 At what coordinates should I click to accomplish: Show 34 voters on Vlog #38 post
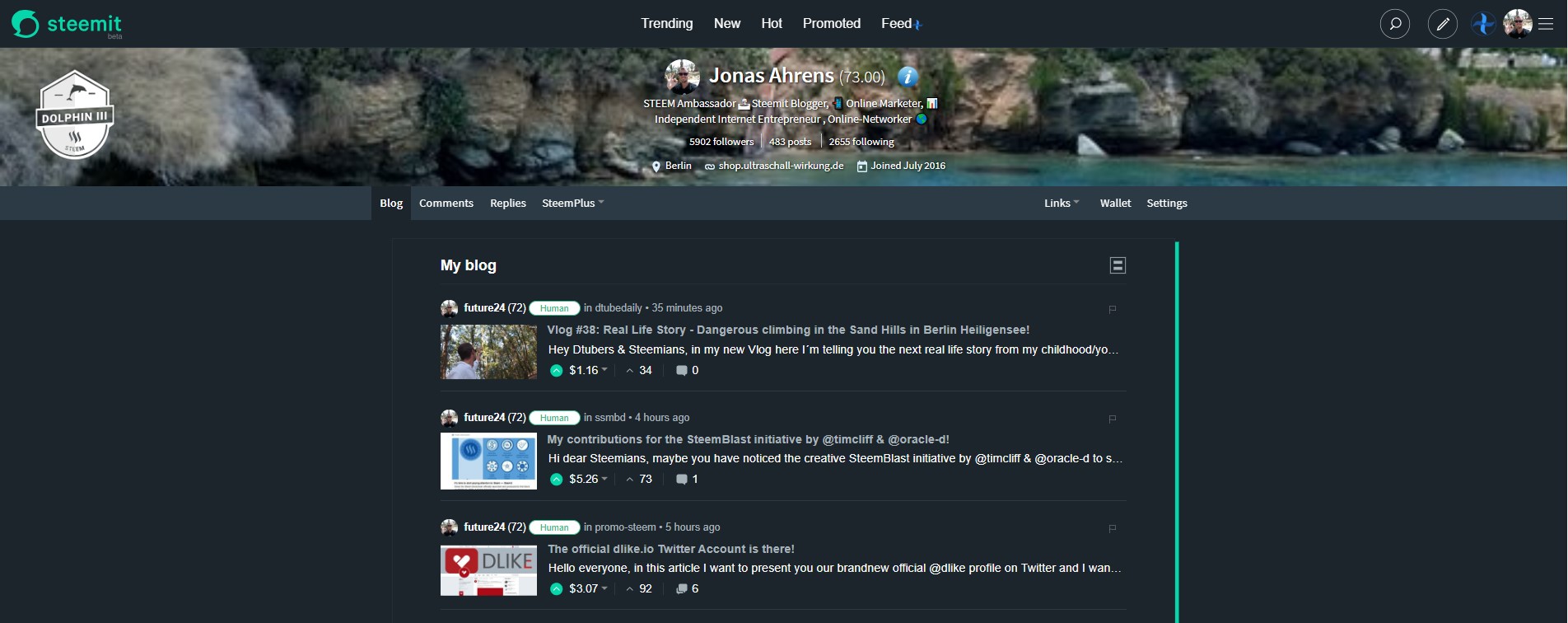coord(638,371)
